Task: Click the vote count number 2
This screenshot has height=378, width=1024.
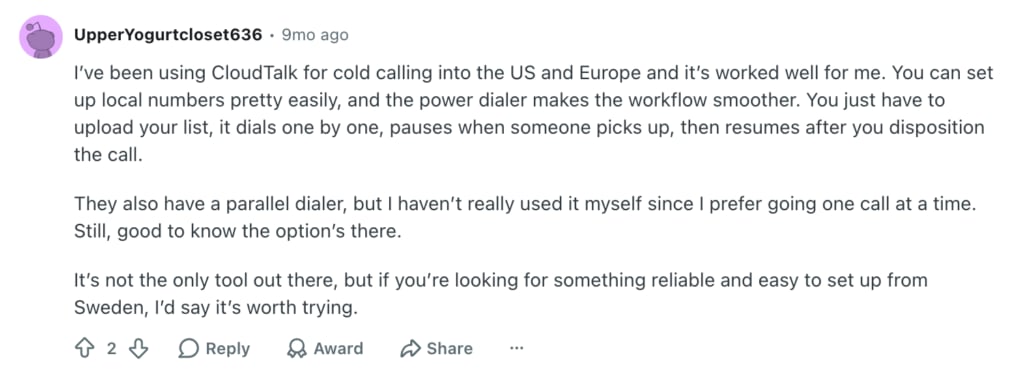Action: (x=111, y=349)
